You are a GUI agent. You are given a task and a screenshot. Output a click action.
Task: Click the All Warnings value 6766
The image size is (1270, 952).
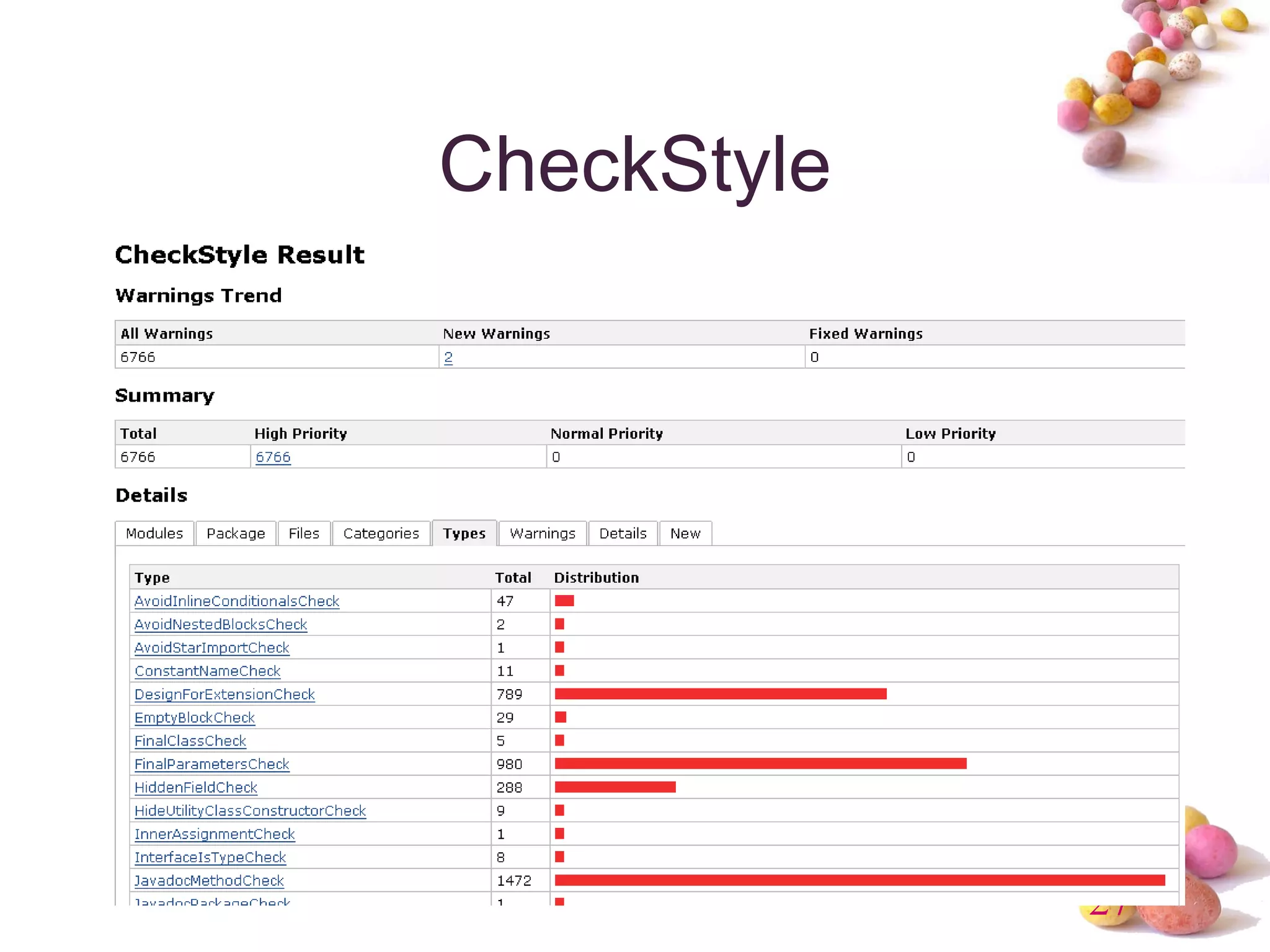pyautogui.click(x=138, y=357)
